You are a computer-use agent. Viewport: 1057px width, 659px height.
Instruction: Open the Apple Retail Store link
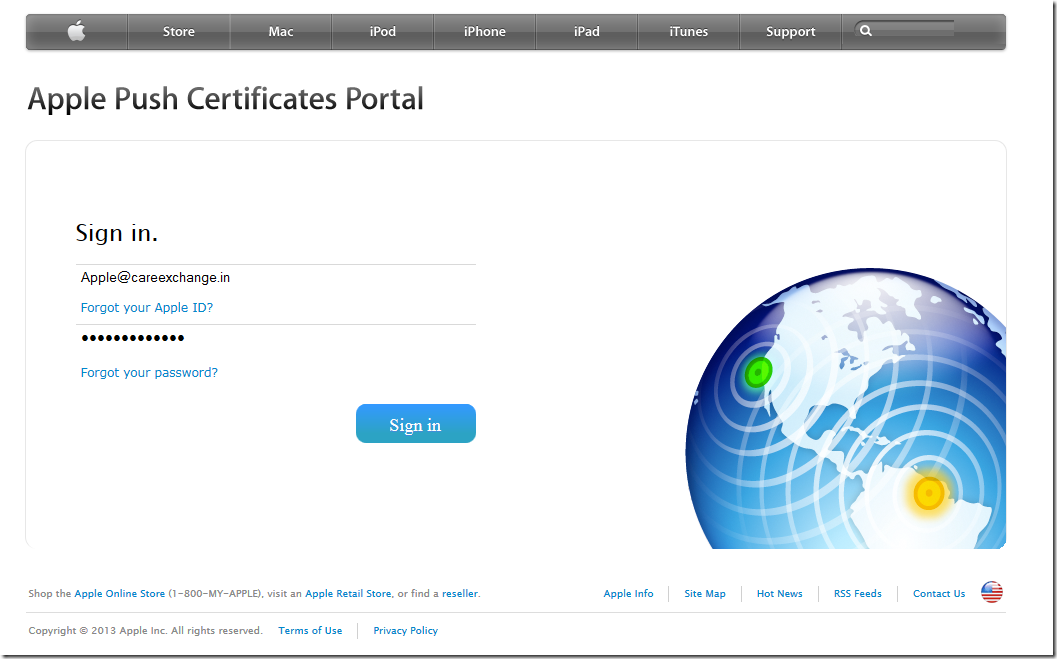[x=348, y=594]
